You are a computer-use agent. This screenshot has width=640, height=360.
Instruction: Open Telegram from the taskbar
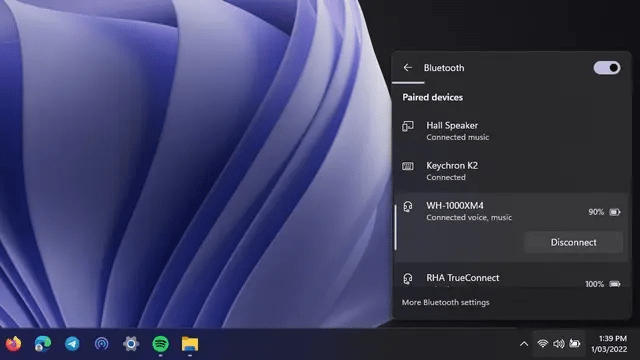pyautogui.click(x=72, y=344)
